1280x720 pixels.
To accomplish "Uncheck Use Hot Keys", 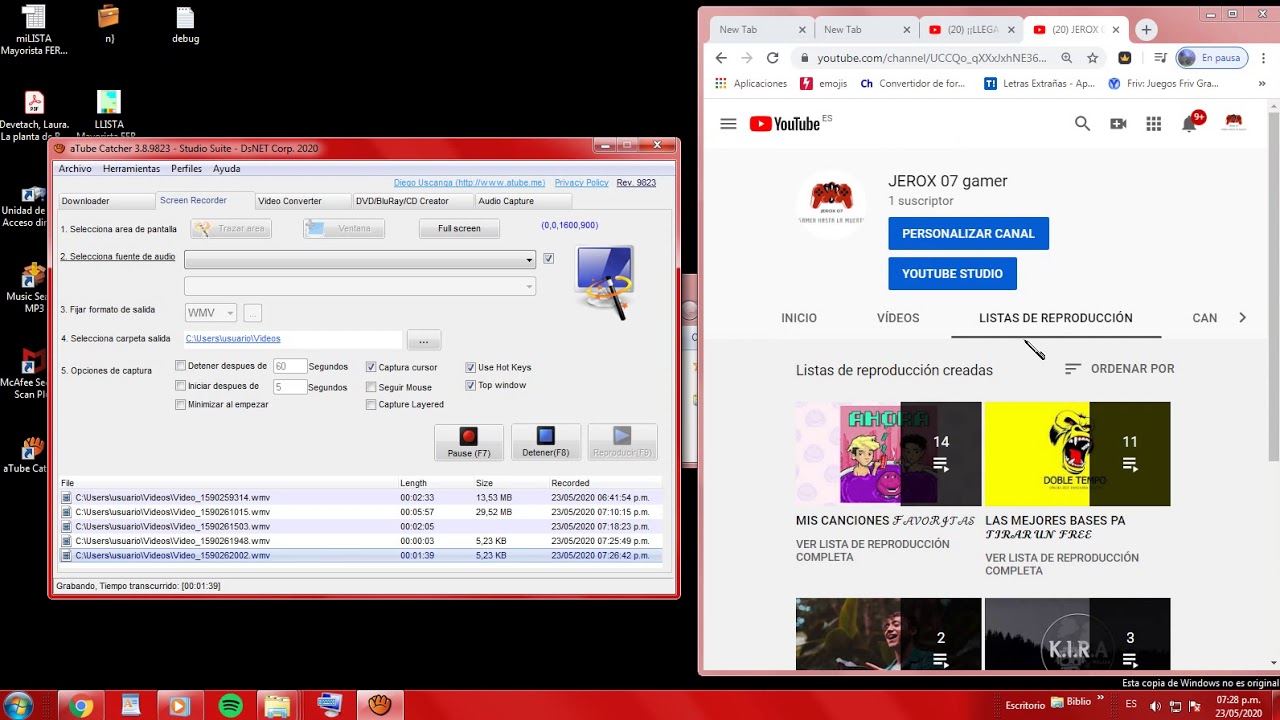I will [470, 367].
